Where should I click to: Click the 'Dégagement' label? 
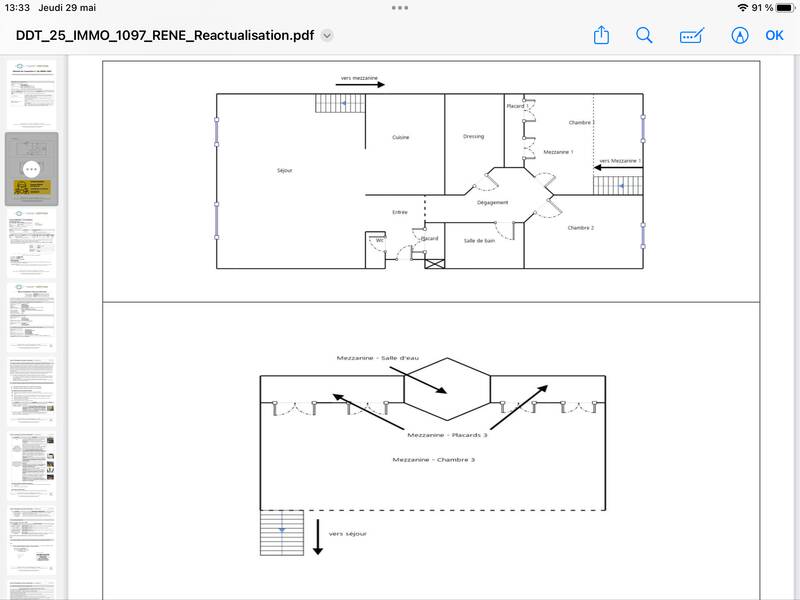tap(492, 203)
